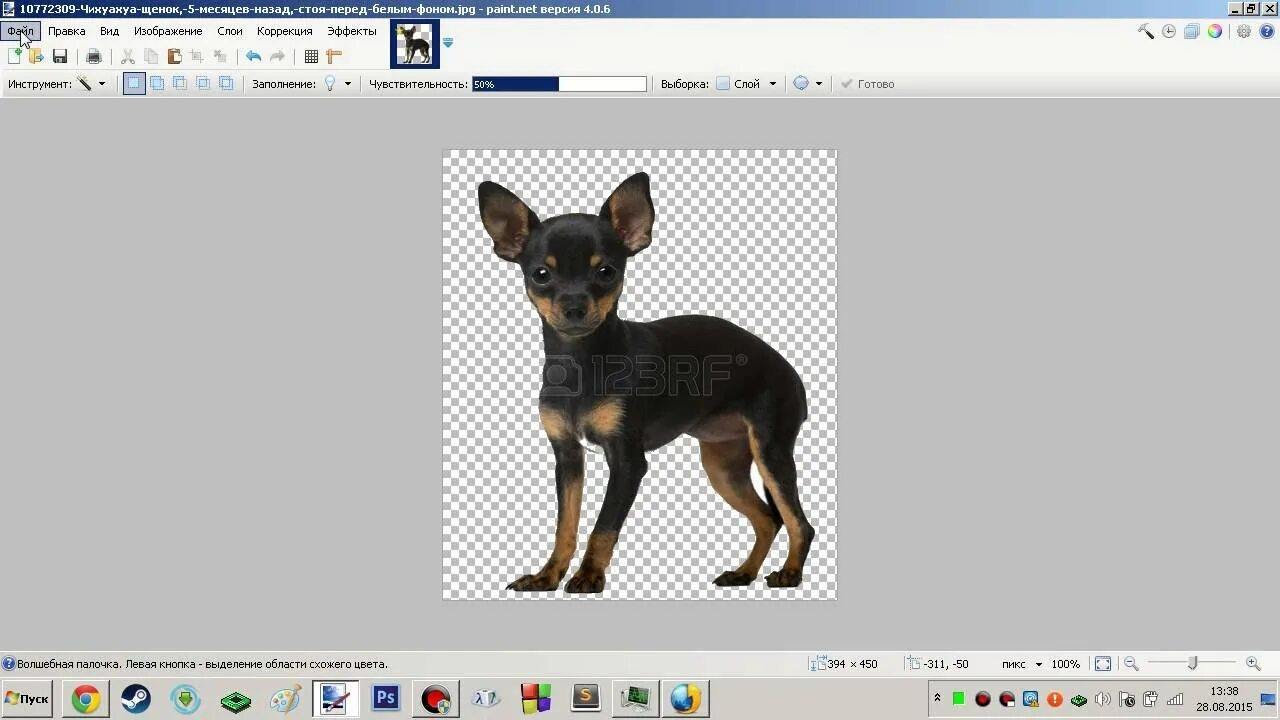Open the Пуск start menu
Screen dimensions: 1280x720
27,699
